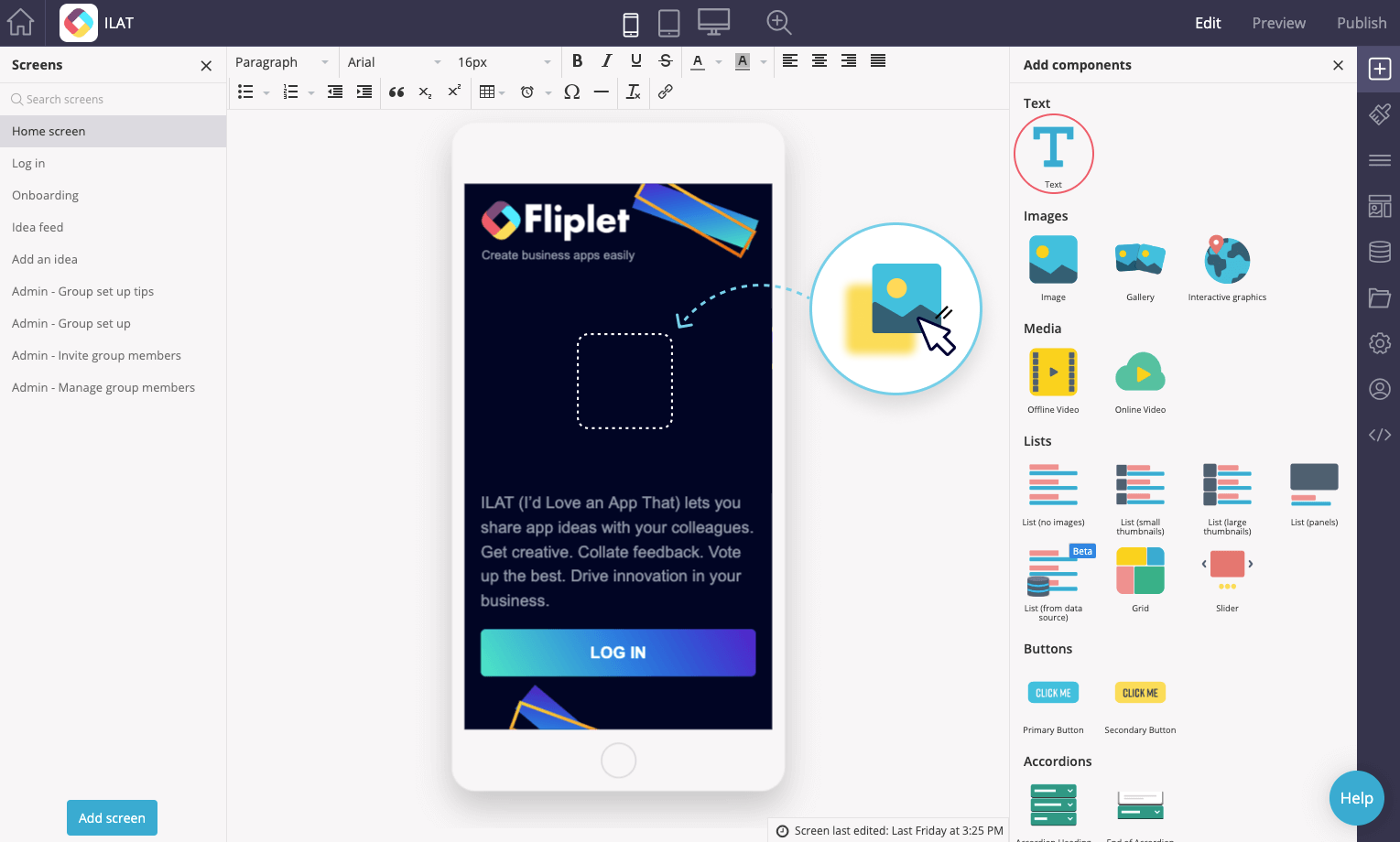Image resolution: width=1400 pixels, height=842 pixels.
Task: Close the Screens panel
Action: tap(206, 66)
